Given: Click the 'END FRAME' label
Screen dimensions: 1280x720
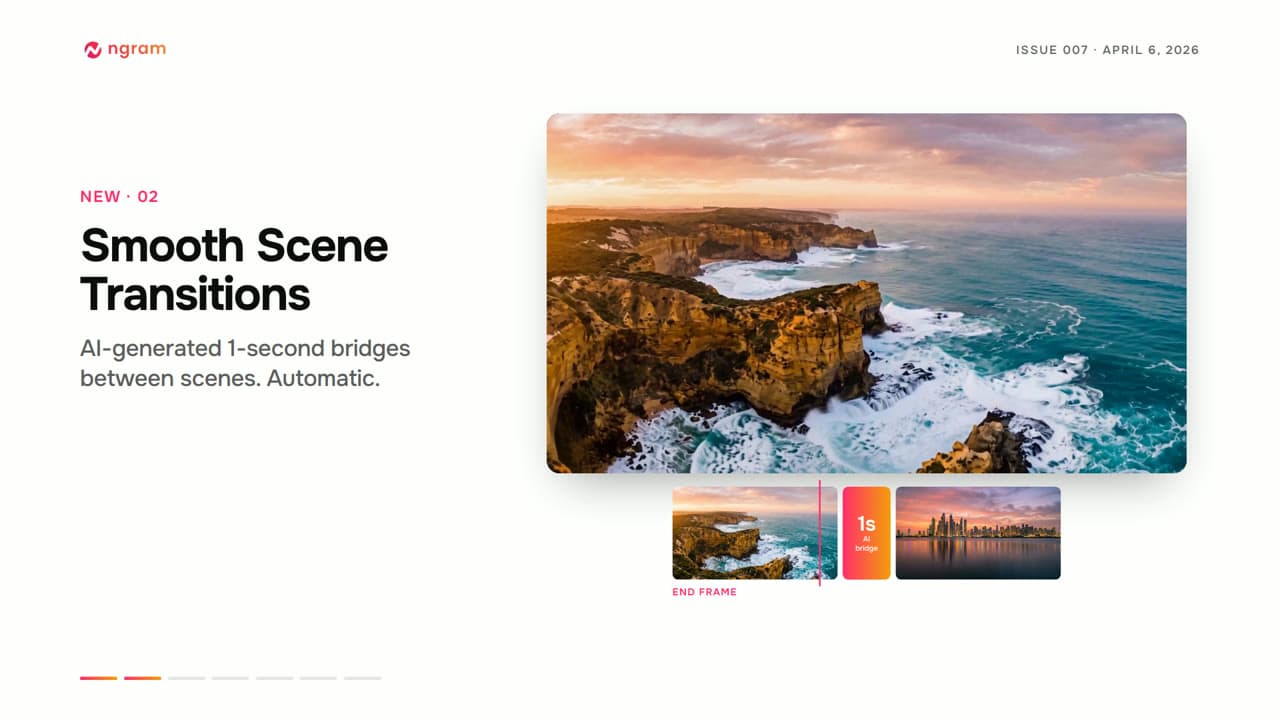Looking at the screenshot, I should (x=704, y=592).
